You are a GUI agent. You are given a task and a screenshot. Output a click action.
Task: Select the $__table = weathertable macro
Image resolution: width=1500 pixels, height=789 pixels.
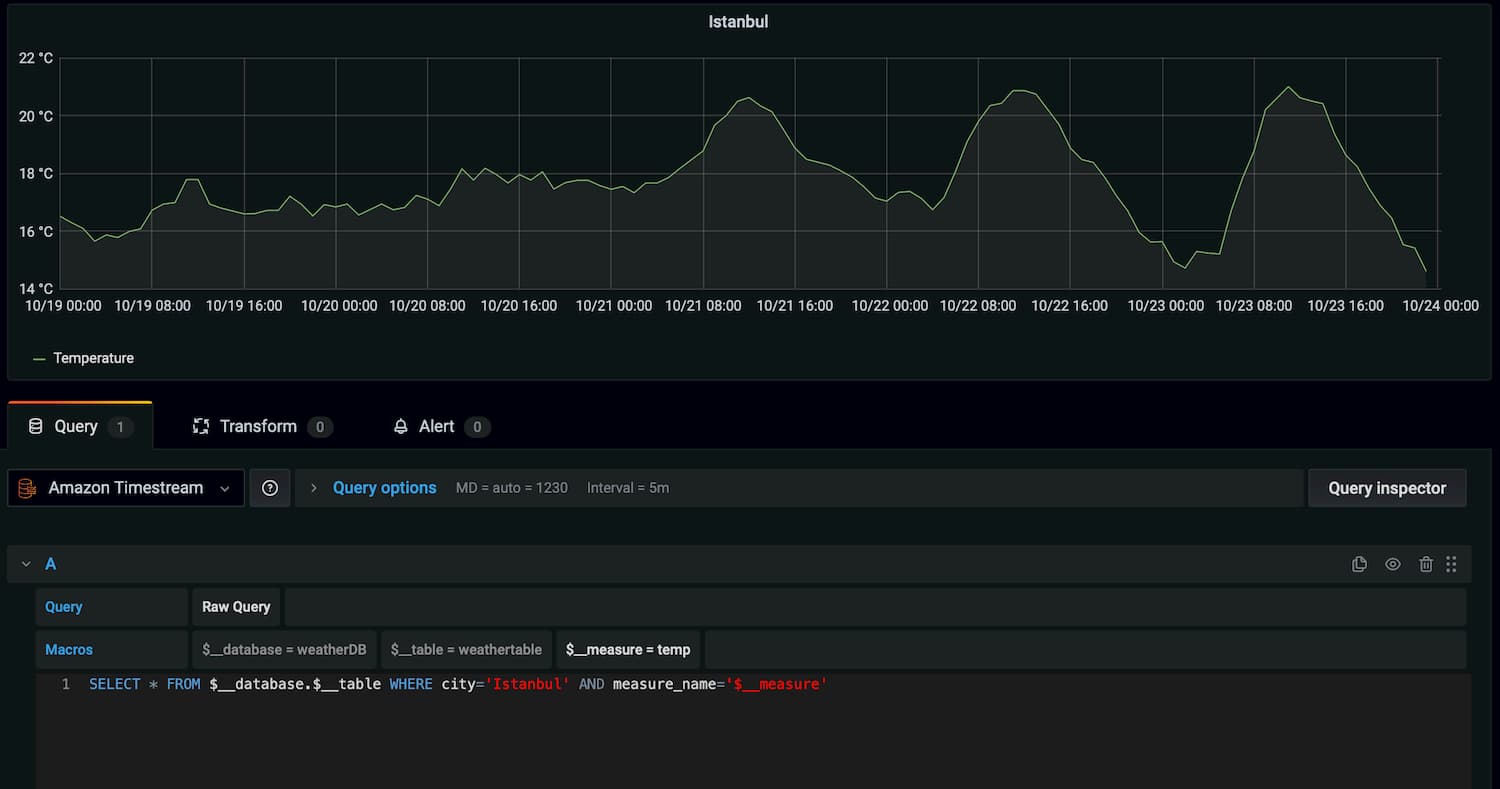466,650
